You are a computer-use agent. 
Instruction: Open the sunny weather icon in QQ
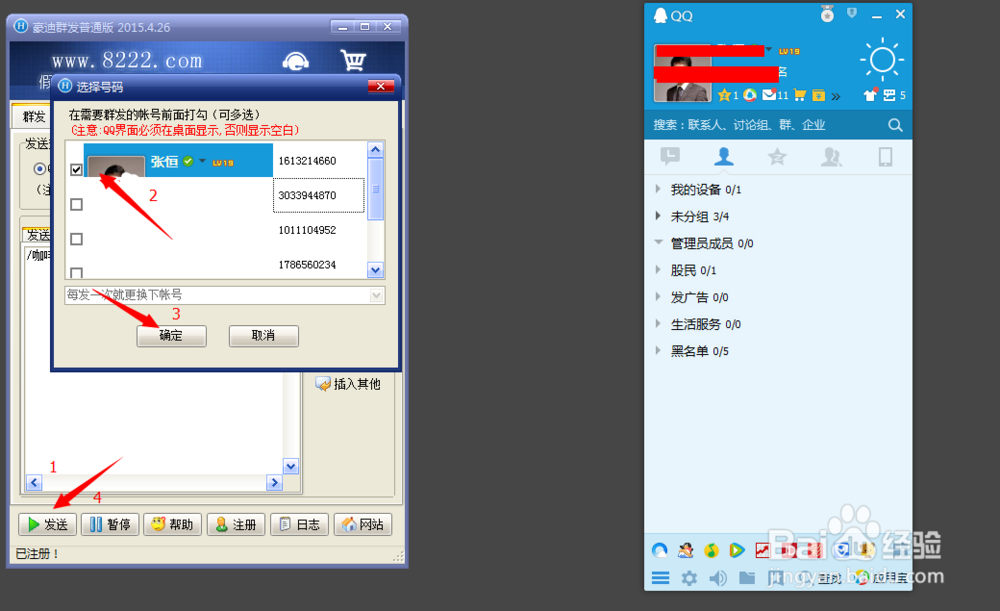pyautogui.click(x=882, y=60)
